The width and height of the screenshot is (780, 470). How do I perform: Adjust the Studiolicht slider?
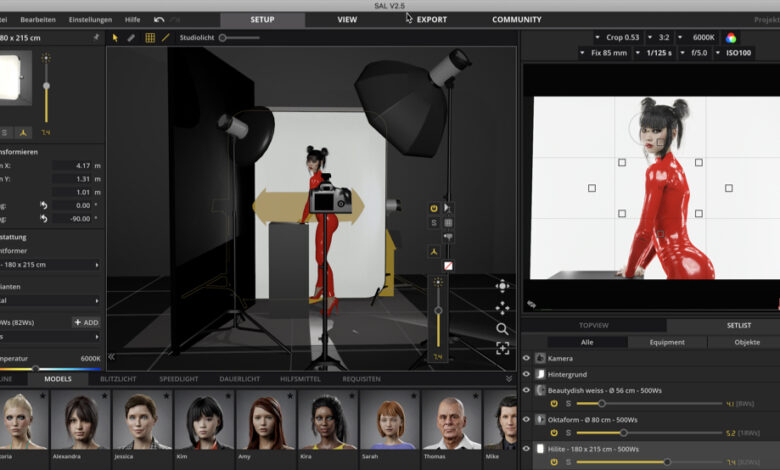[223, 38]
